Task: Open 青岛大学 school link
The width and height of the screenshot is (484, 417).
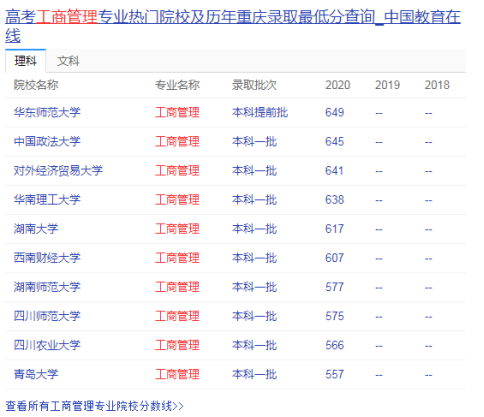Action: pos(36,374)
